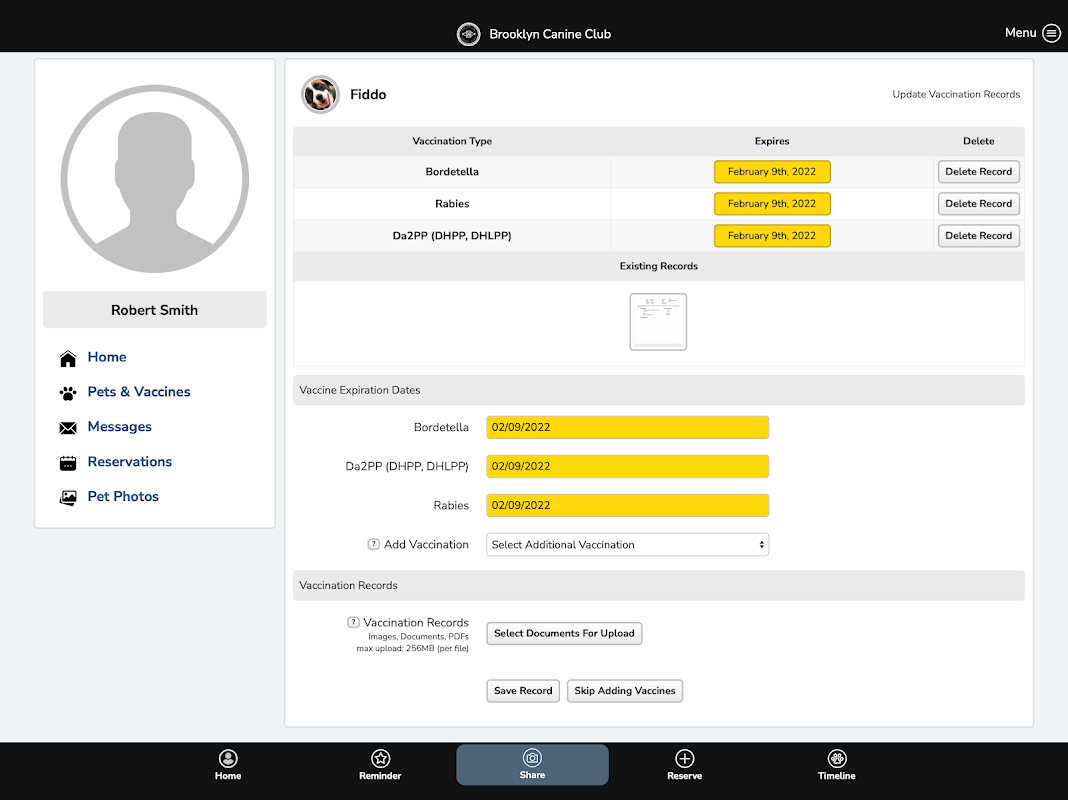Delete the Da2PP vaccination record
The image size is (1068, 800).
[979, 236]
